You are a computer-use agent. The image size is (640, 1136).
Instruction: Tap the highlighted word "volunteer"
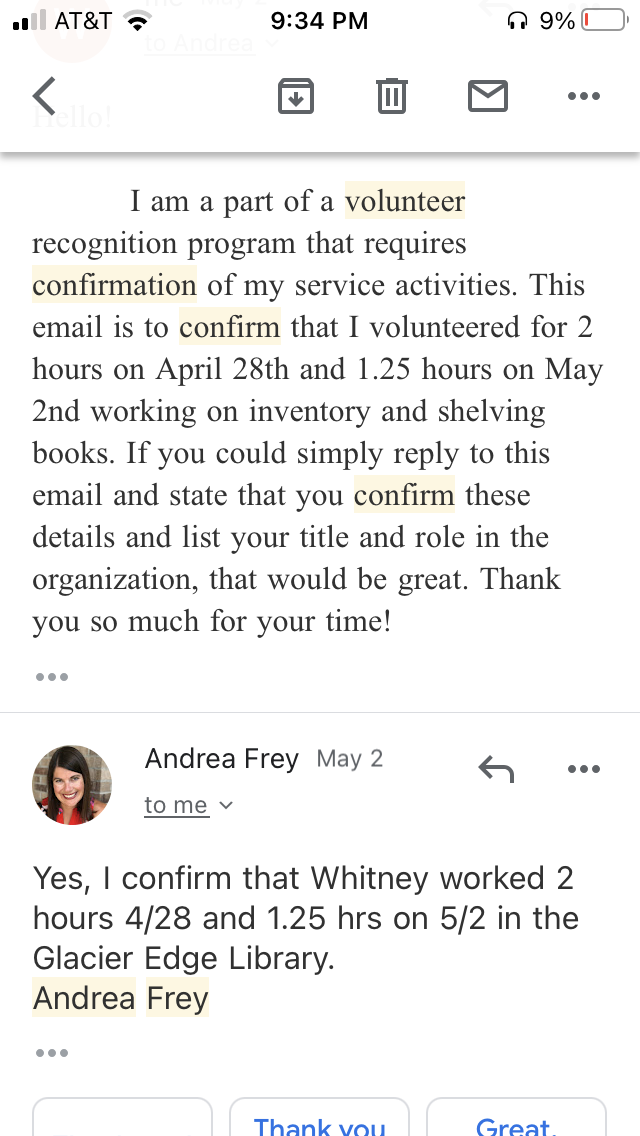[405, 202]
